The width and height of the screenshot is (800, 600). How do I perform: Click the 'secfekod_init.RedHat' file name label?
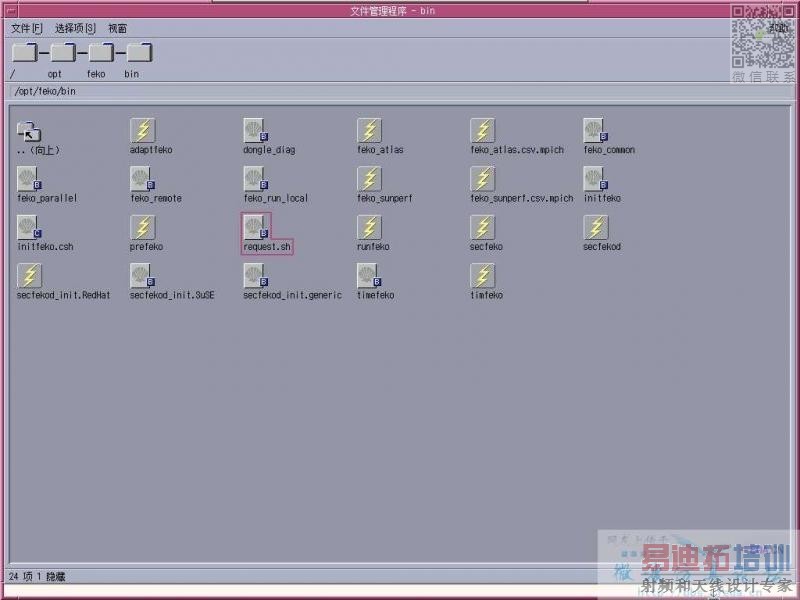pos(63,295)
